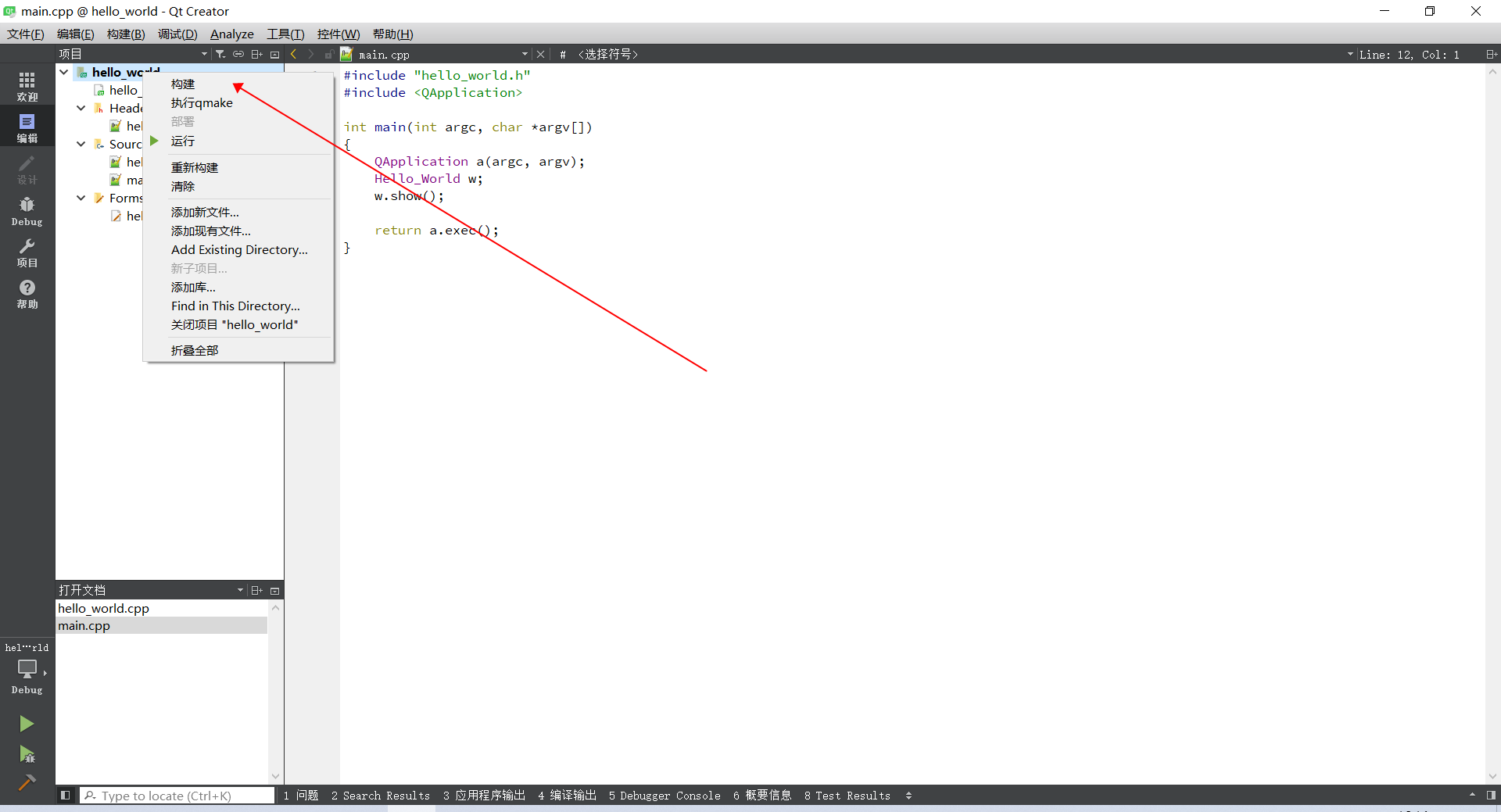Open the 3 应用程序输出 pane
This screenshot has width=1501, height=812.
484,796
